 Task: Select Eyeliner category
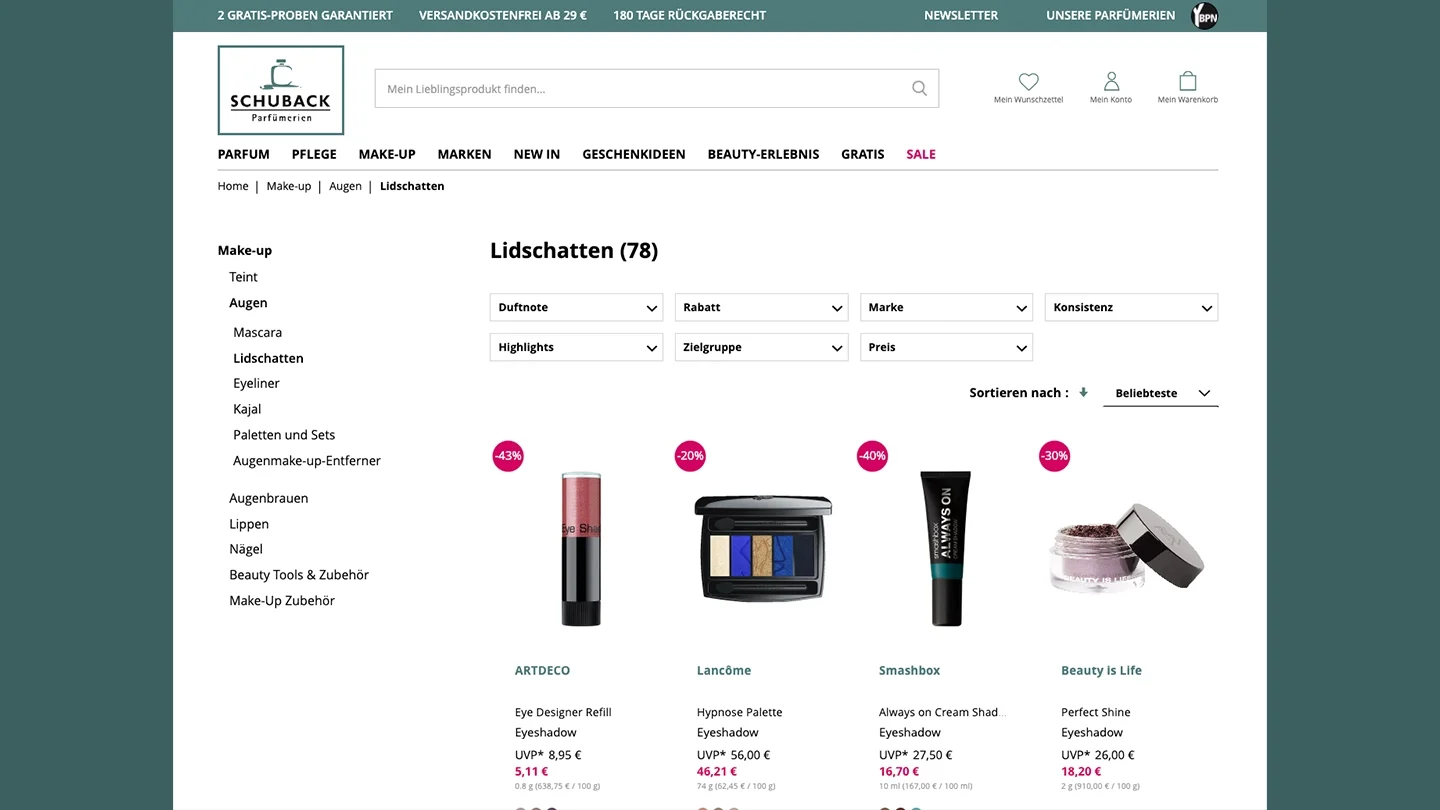pos(256,383)
